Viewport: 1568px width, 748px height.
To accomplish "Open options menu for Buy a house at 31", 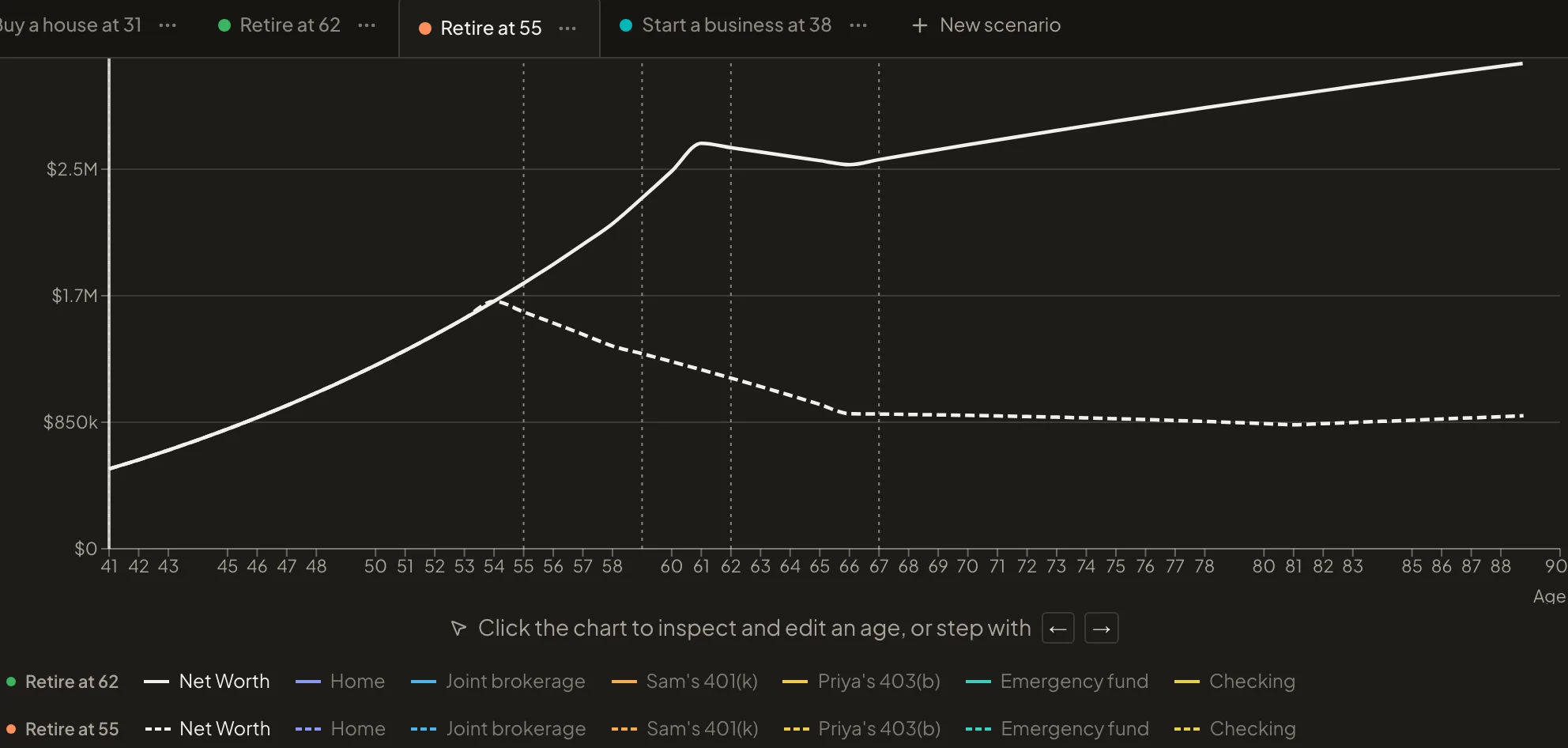I will pyautogui.click(x=168, y=25).
